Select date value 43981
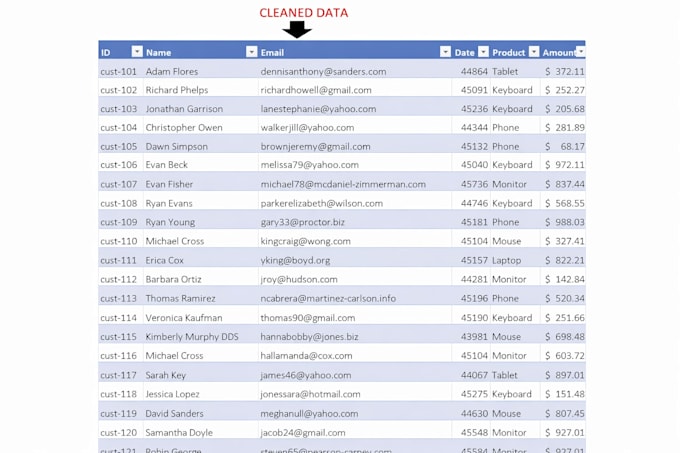 (x=474, y=336)
